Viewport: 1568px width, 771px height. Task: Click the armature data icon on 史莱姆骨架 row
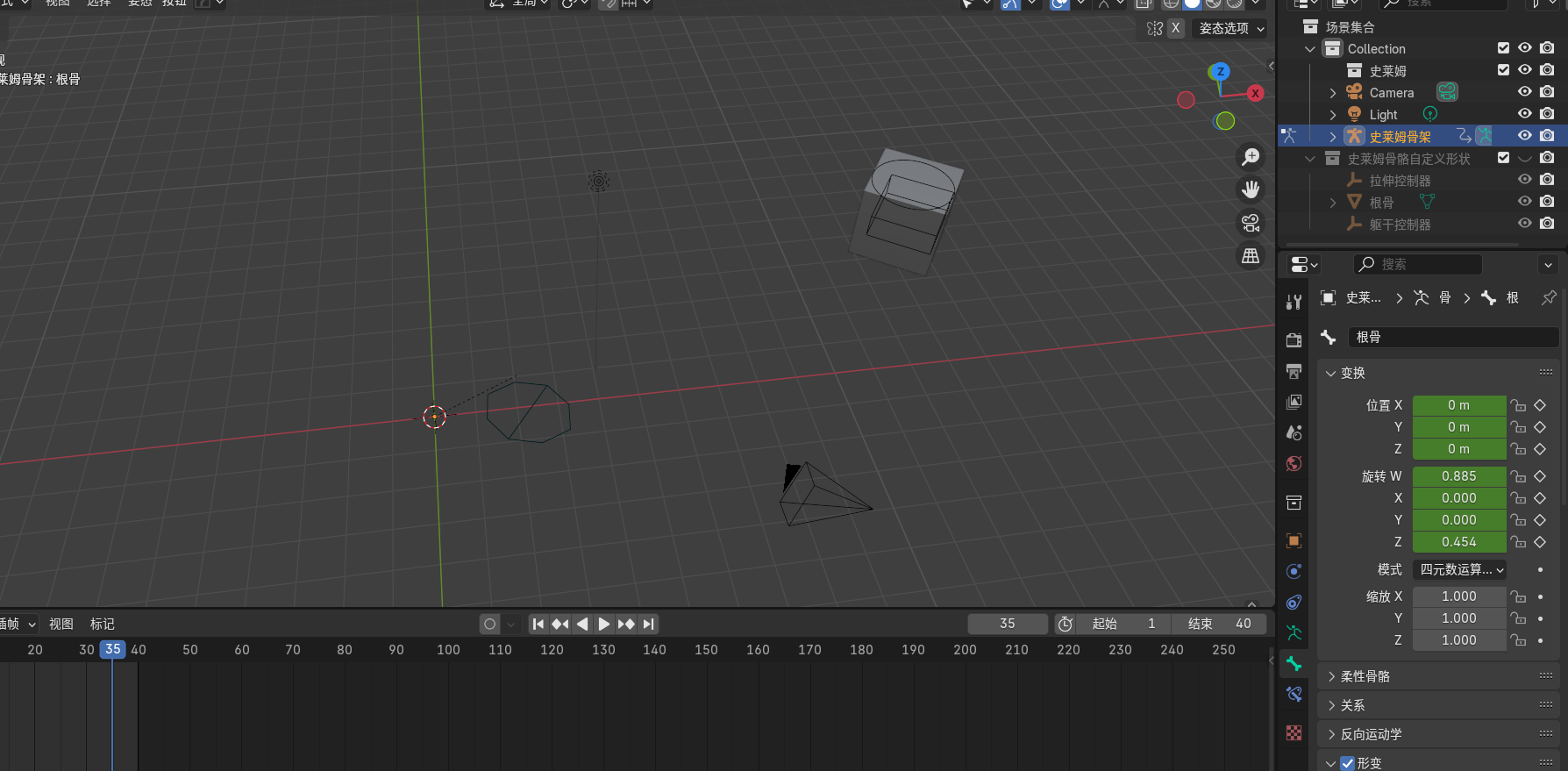click(1483, 136)
